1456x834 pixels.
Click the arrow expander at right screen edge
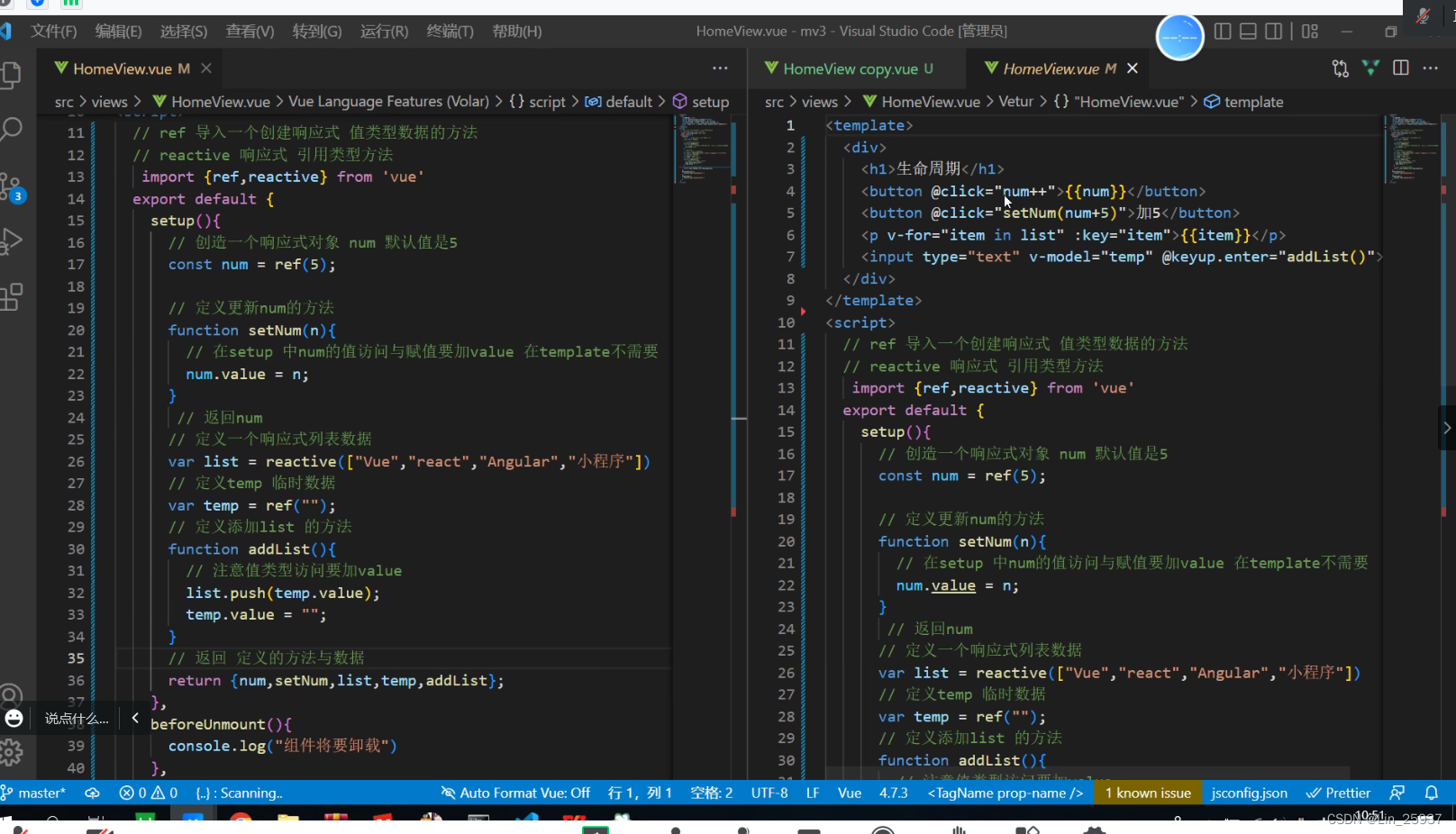coord(1446,429)
